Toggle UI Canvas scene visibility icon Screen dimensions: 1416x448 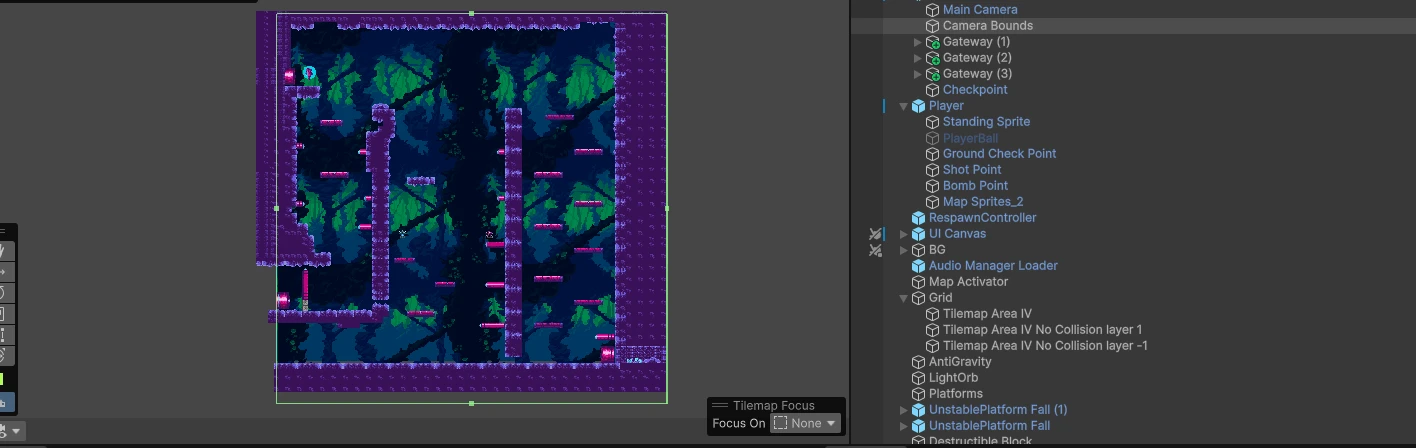click(875, 234)
